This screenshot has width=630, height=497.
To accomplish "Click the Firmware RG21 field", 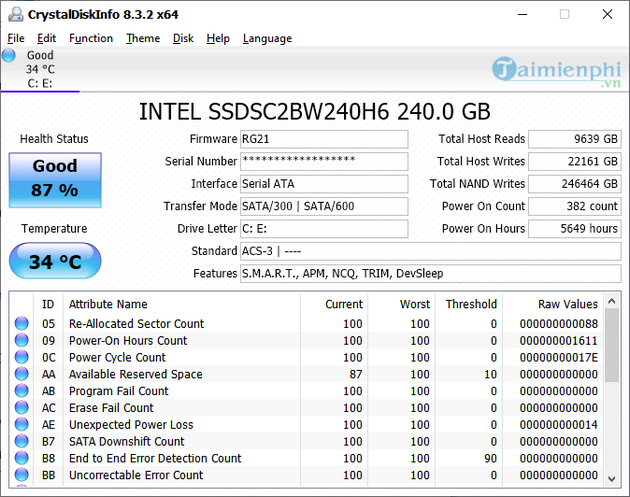I will [x=324, y=139].
